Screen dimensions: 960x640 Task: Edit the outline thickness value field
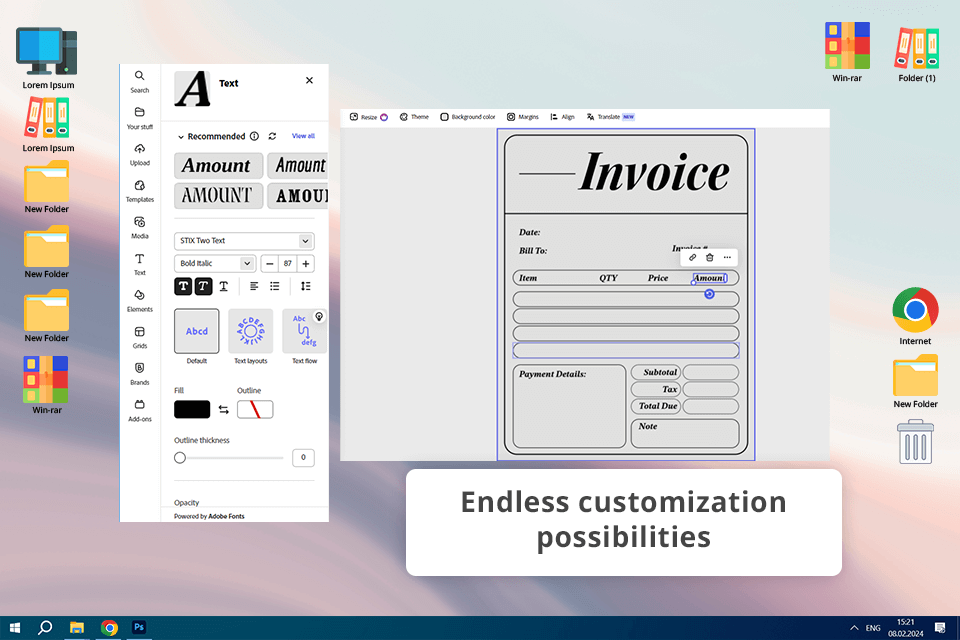[x=303, y=457]
